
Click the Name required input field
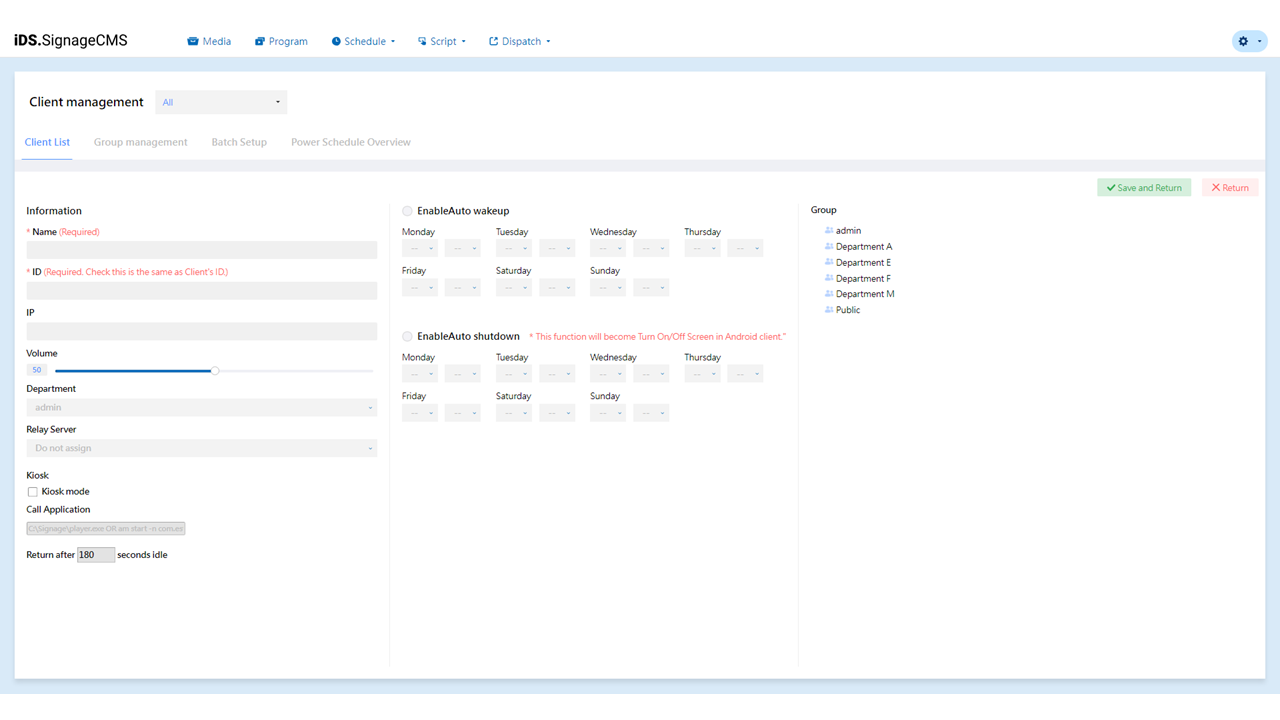(201, 250)
